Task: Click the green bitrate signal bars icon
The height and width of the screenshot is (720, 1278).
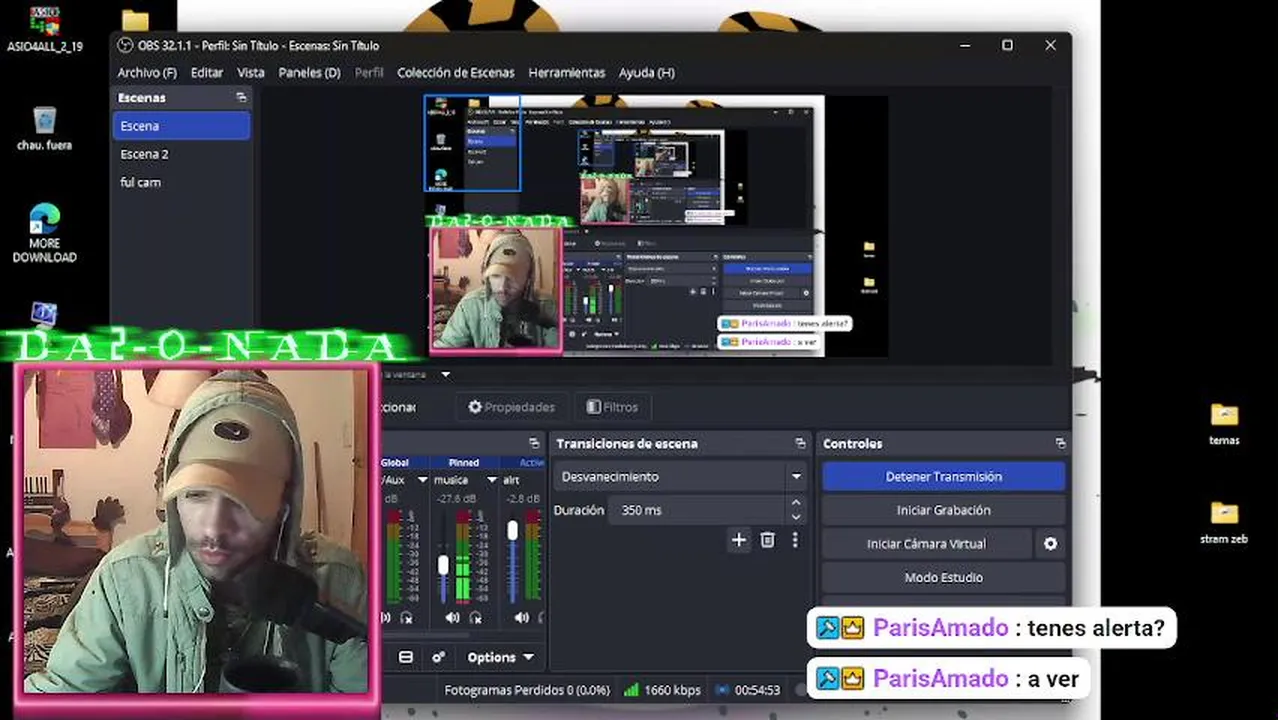Action: pos(631,690)
